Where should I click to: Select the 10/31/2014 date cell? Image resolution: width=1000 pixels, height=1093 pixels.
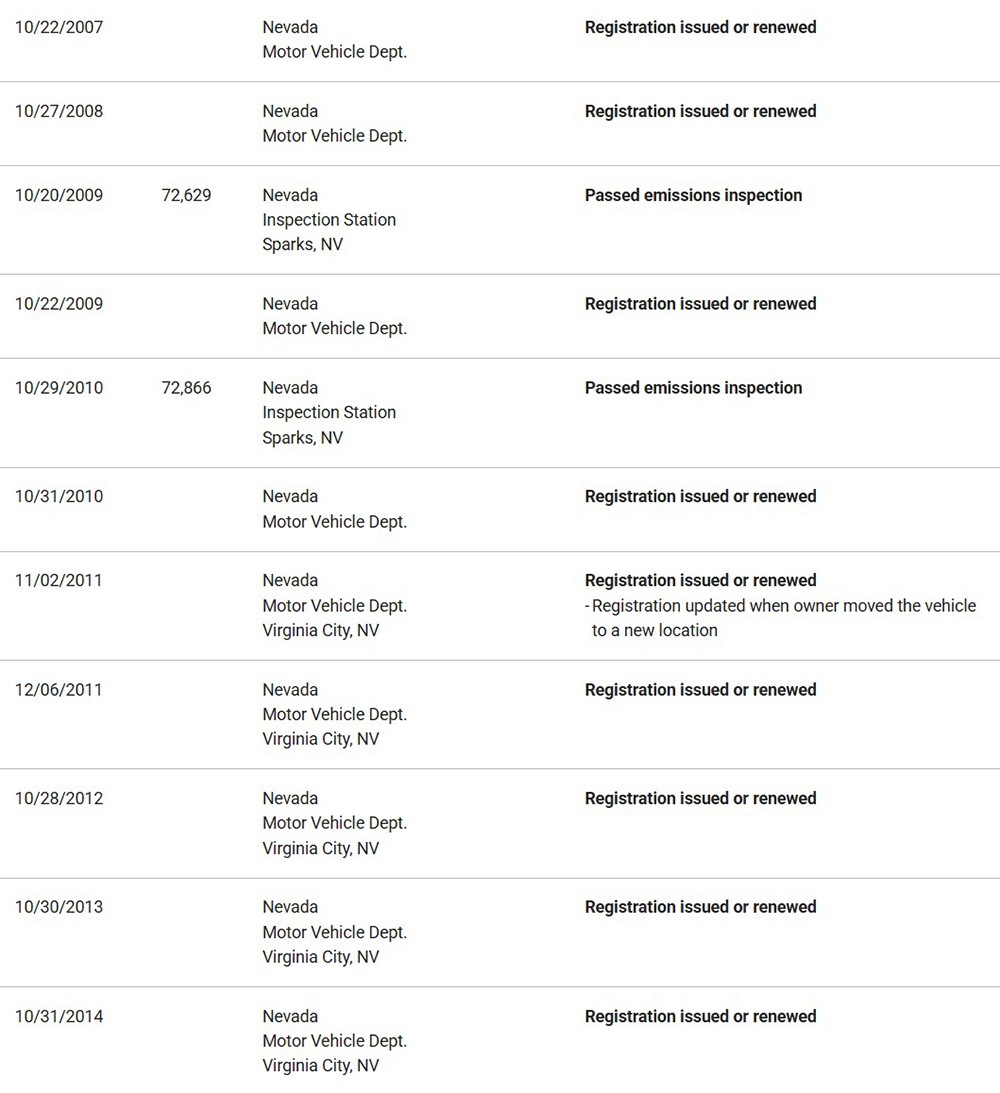point(58,1017)
